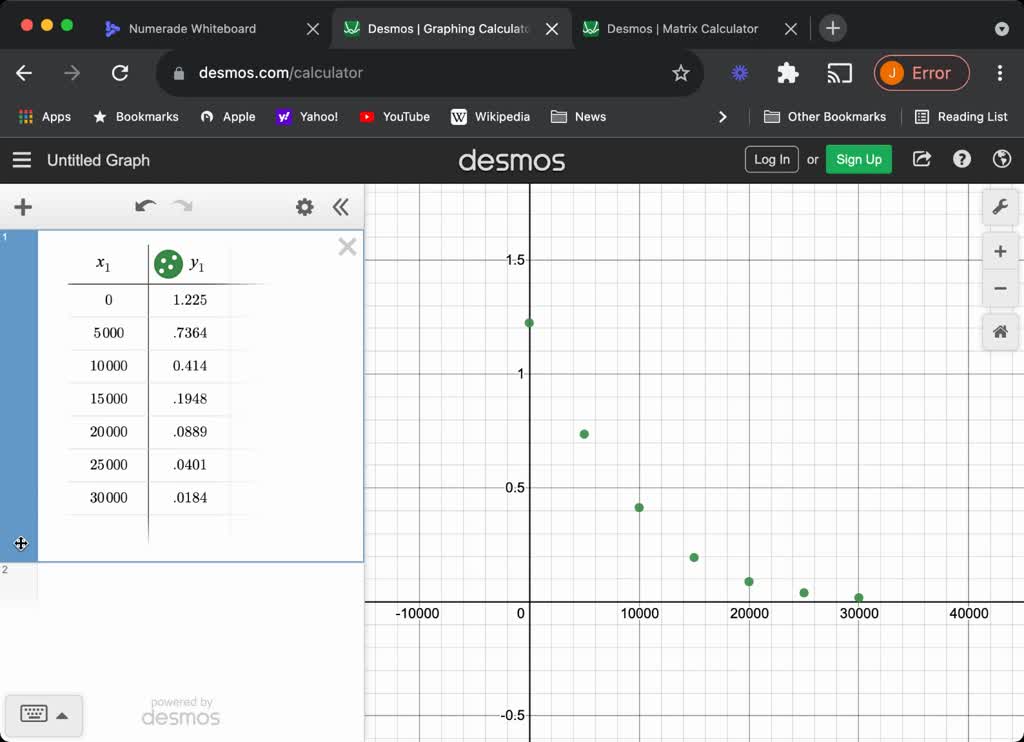Image resolution: width=1024 pixels, height=742 pixels.
Task: Expand the keypad options arrow
Action: [x=62, y=715]
